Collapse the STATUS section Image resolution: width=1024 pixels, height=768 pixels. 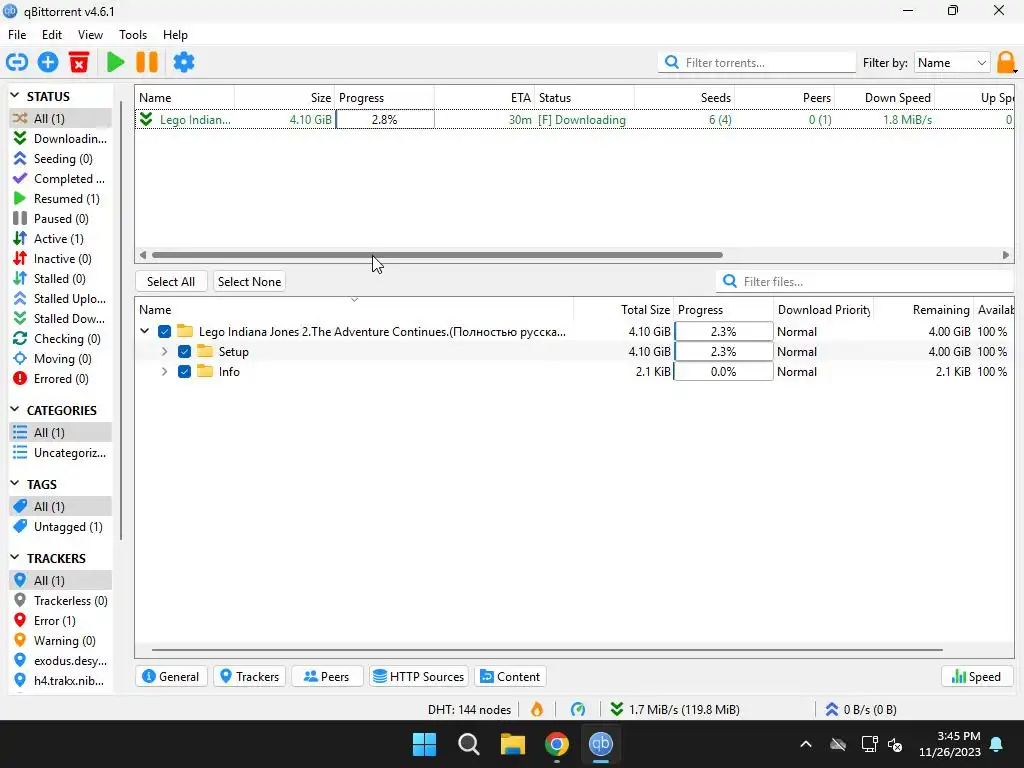click(x=14, y=96)
